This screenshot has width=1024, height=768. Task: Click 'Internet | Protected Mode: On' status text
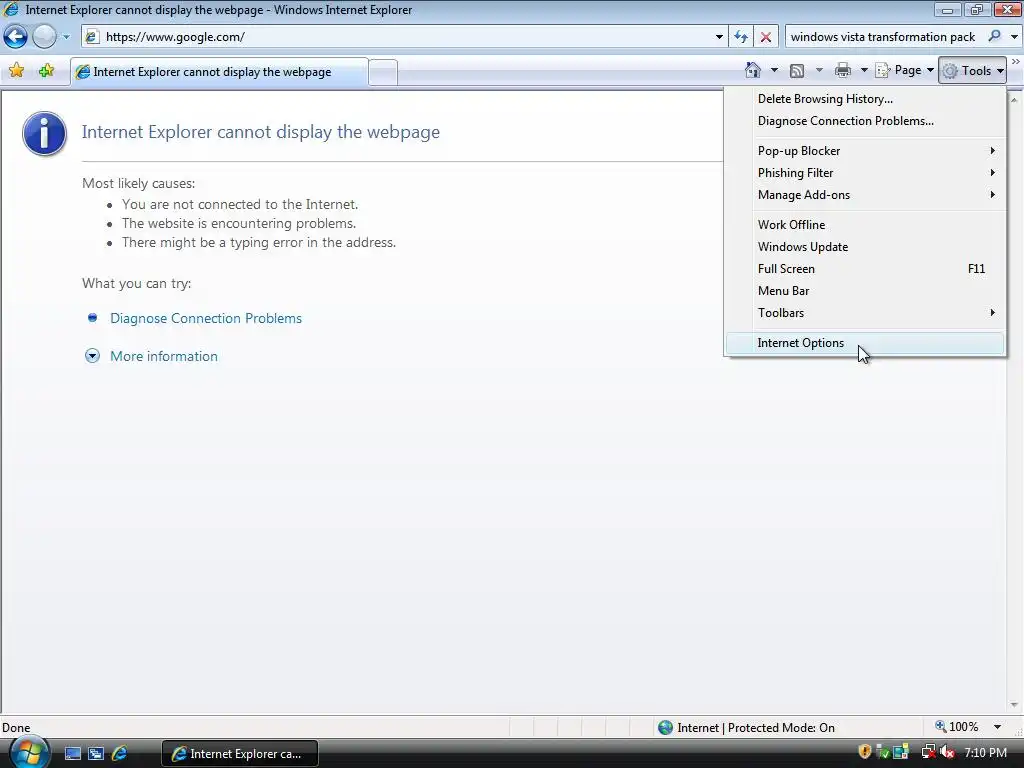[x=756, y=728]
